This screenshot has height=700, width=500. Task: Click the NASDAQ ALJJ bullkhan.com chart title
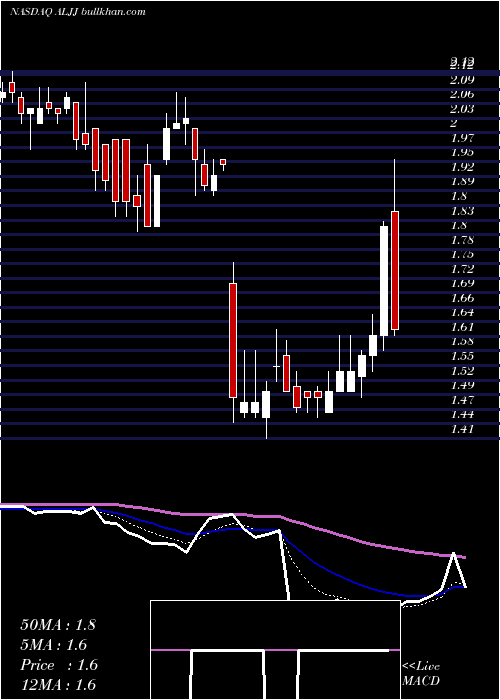point(78,12)
